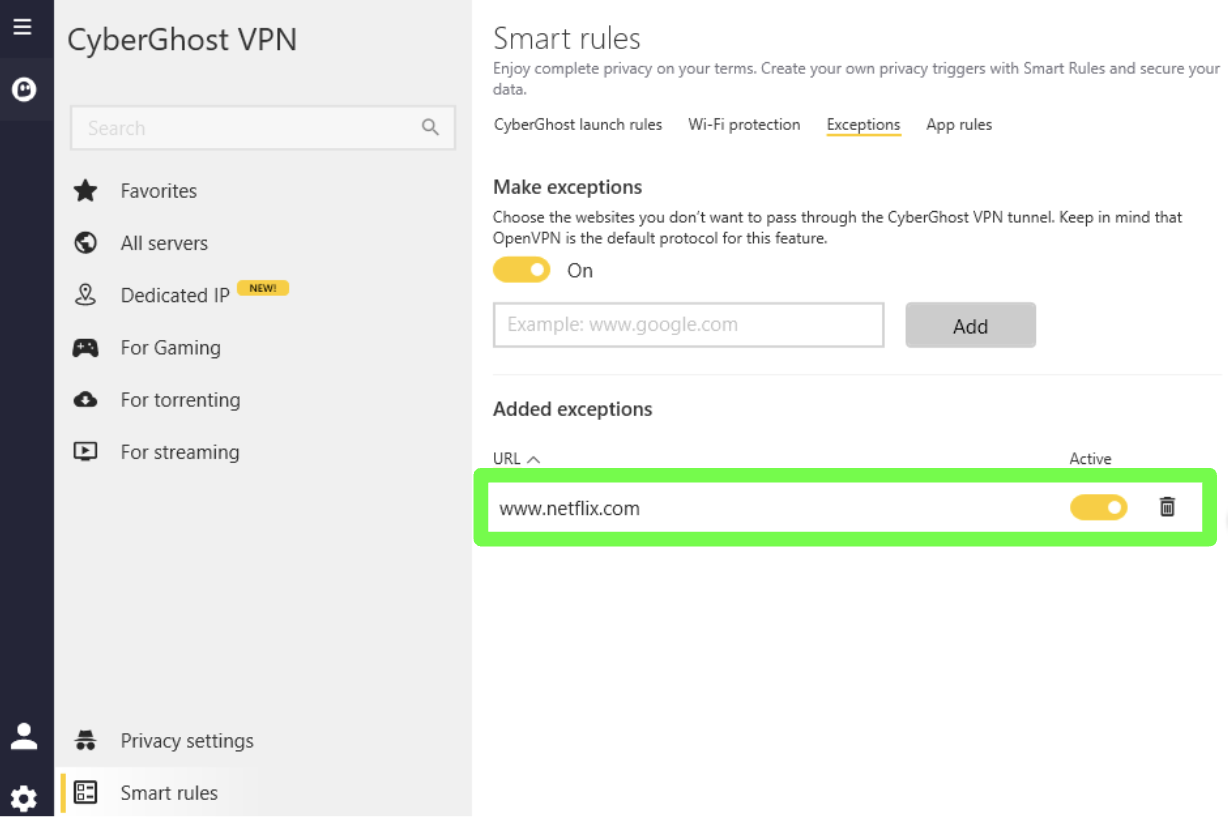Select the www.netflix.com URL text

click(569, 508)
